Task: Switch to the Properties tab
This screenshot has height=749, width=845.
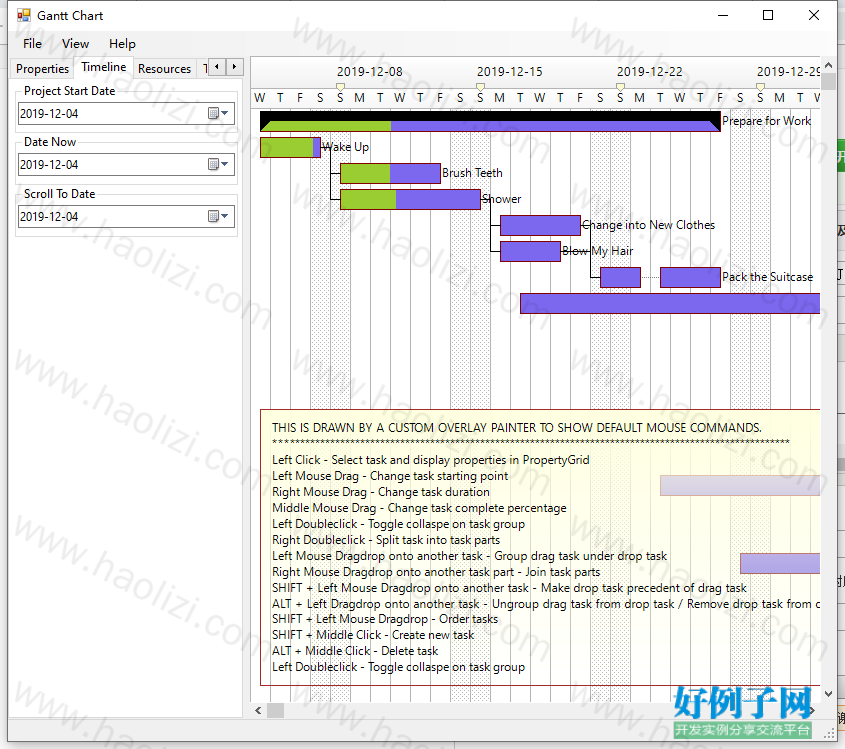Action: [x=43, y=68]
